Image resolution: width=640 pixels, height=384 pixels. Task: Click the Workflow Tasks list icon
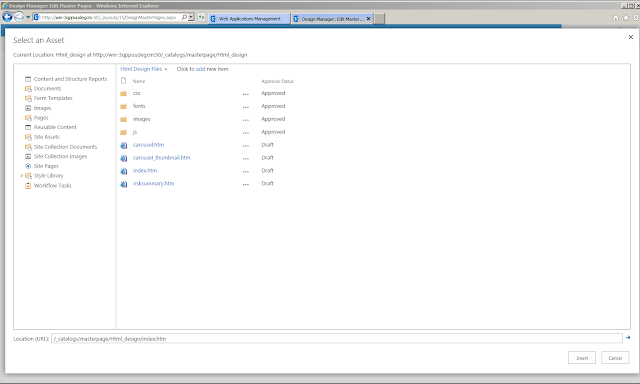coord(28,186)
